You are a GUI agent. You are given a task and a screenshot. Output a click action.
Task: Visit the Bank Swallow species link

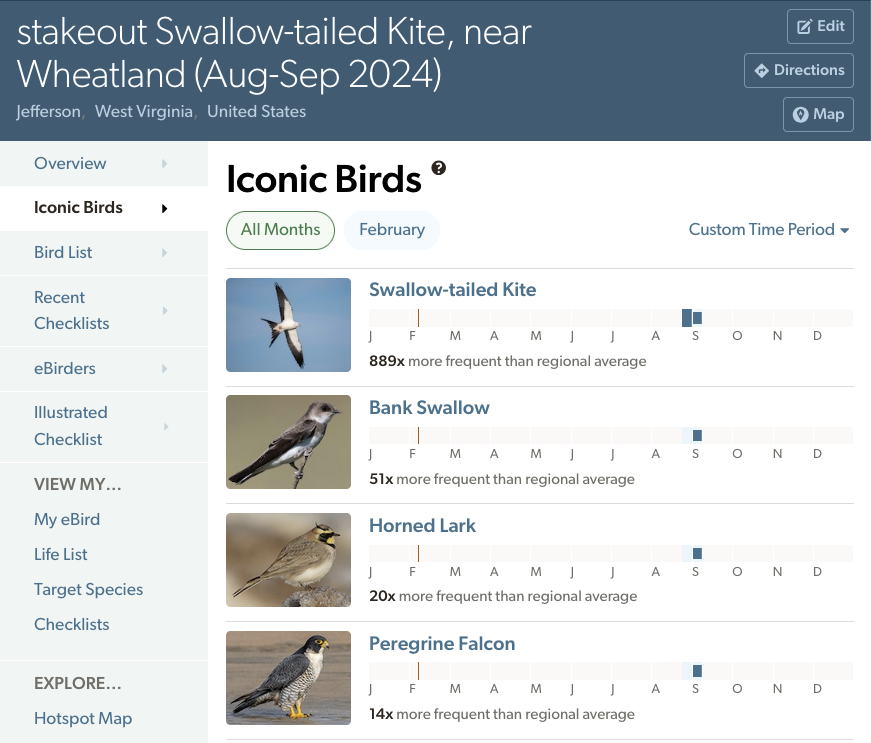[429, 407]
